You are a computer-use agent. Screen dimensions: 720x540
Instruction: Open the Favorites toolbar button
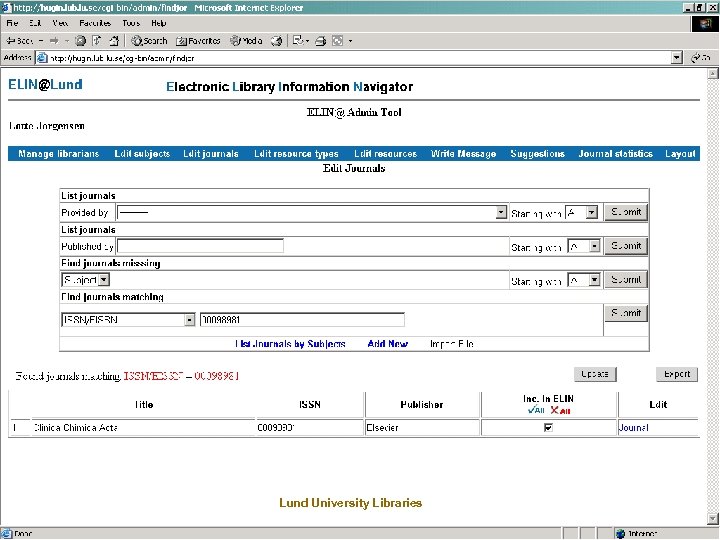198,41
